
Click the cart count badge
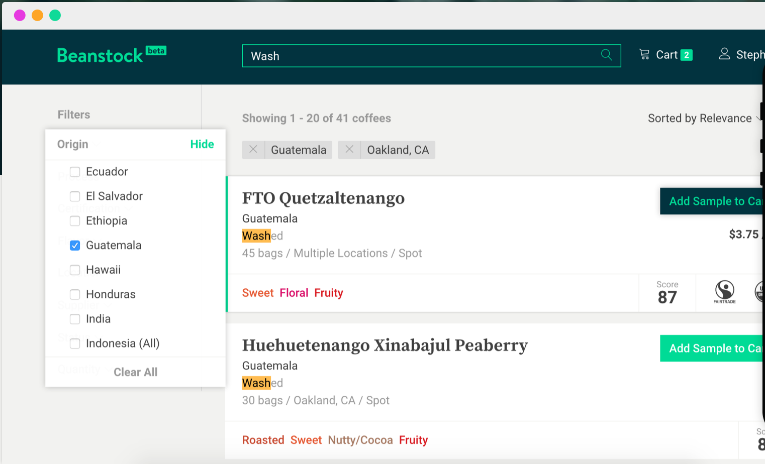[686, 55]
